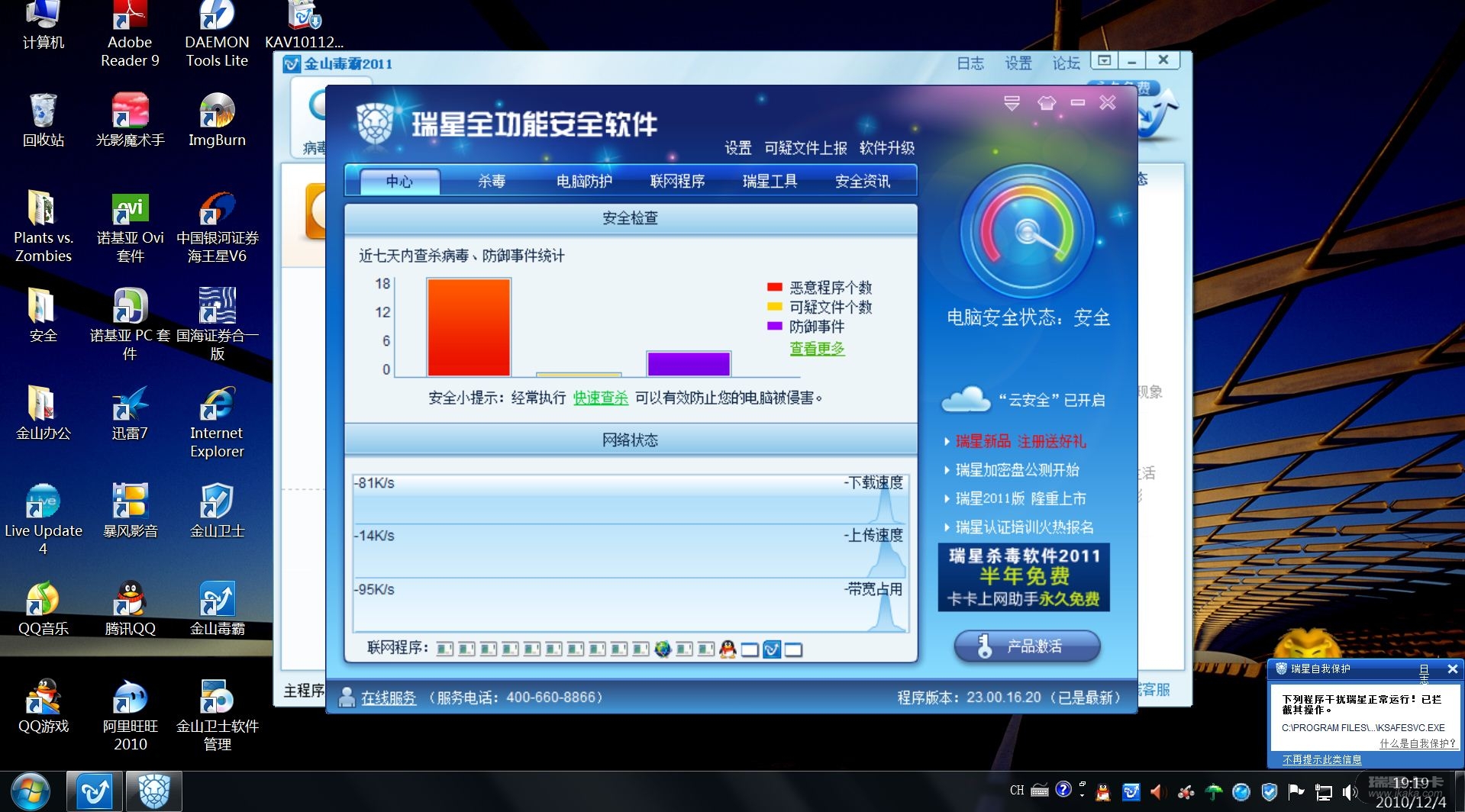Click the 快速查杀 quick scan link
1465x812 pixels.
[601, 398]
